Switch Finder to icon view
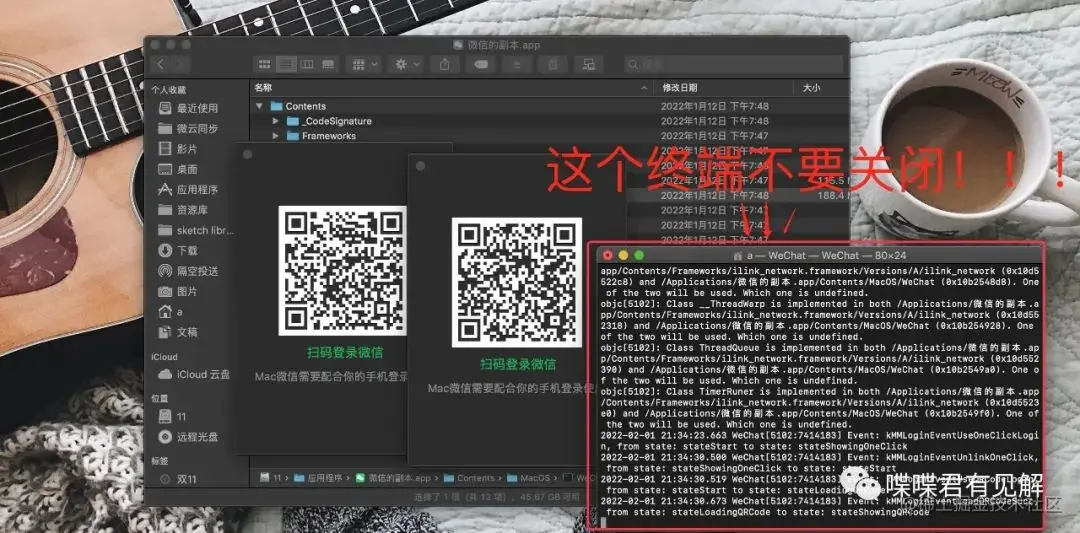This screenshot has width=1080, height=533. (264, 65)
